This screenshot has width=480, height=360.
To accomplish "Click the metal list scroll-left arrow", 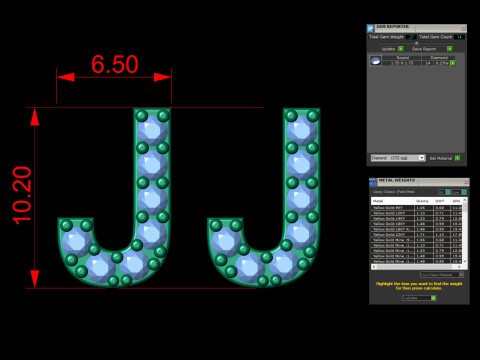I will click(374, 266).
